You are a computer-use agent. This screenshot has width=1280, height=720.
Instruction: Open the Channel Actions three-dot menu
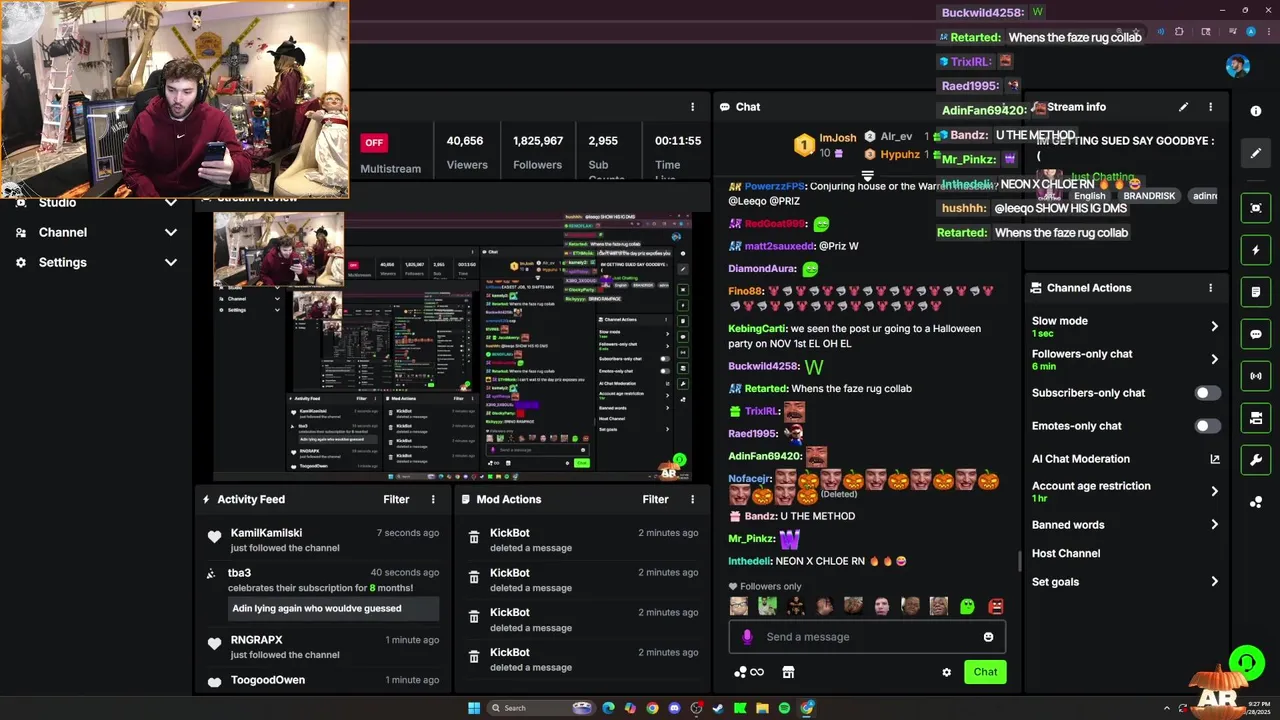[x=1210, y=288]
